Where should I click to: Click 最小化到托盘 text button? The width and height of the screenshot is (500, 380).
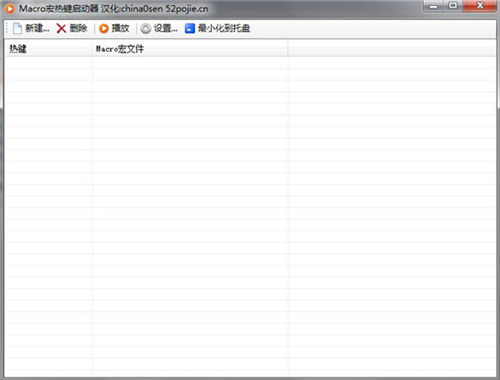point(224,28)
